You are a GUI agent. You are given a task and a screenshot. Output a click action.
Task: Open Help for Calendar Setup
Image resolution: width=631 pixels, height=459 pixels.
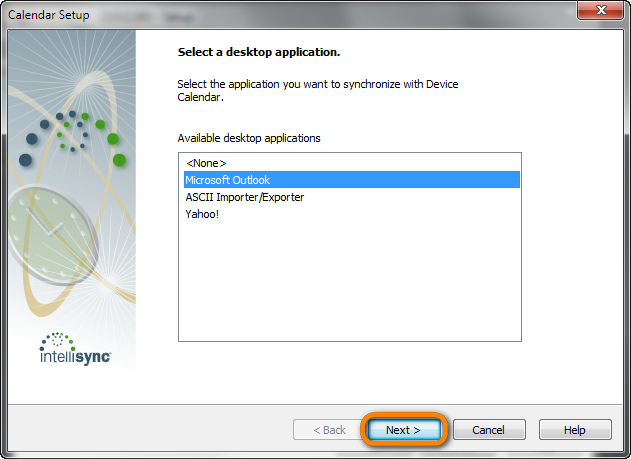coord(575,430)
